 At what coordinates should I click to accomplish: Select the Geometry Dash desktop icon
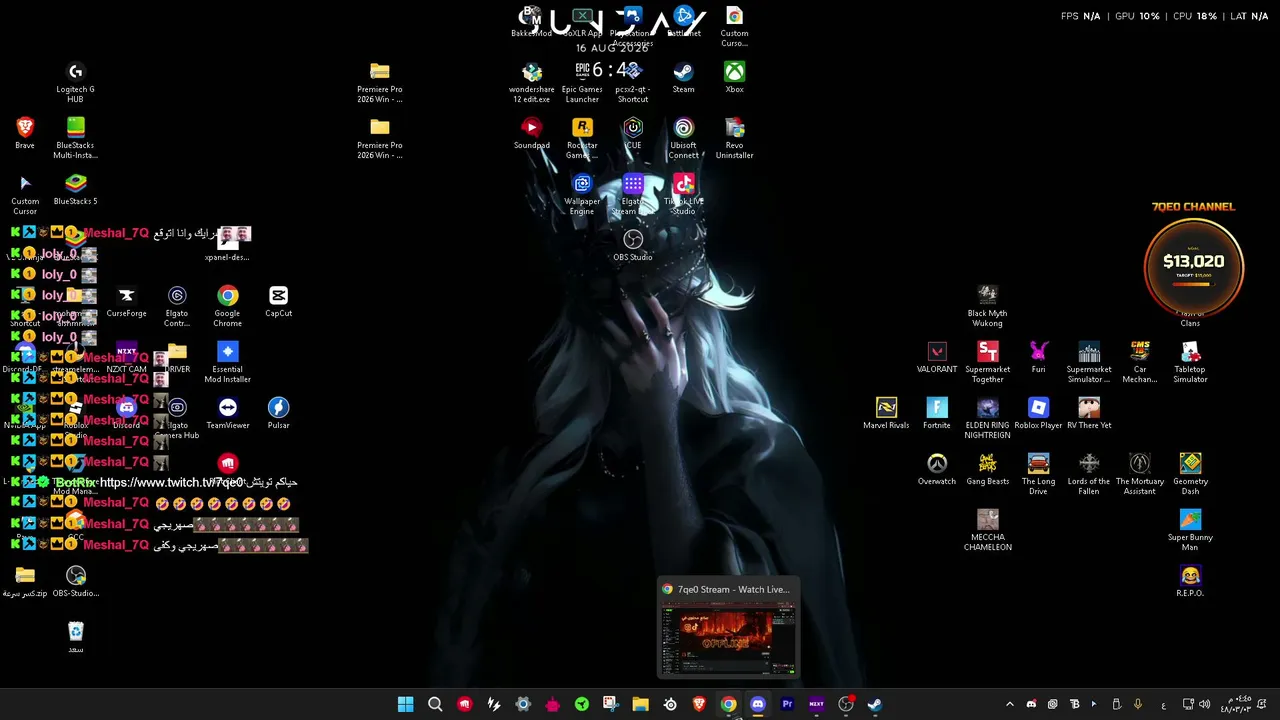click(1190, 474)
